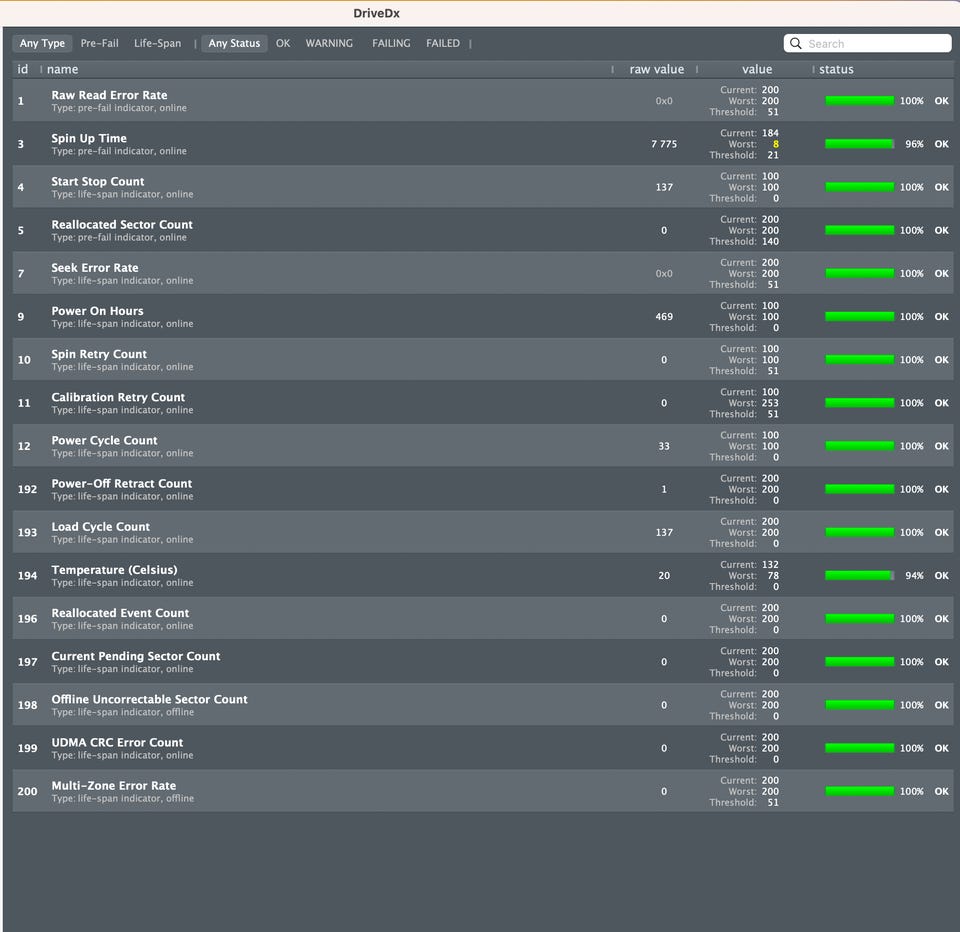960x932 pixels.
Task: Click the Spin Up Time health bar
Action: [860, 144]
